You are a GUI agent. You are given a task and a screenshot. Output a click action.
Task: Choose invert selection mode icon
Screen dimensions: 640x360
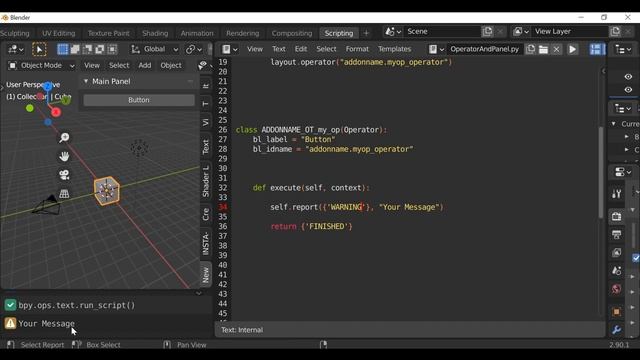point(100,49)
